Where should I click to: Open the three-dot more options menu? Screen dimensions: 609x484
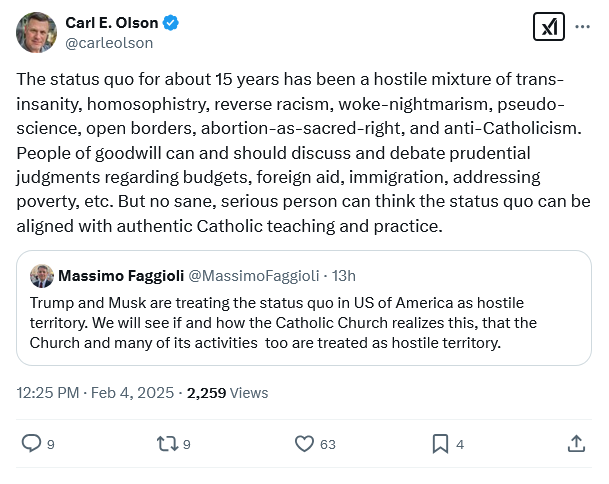(x=584, y=28)
